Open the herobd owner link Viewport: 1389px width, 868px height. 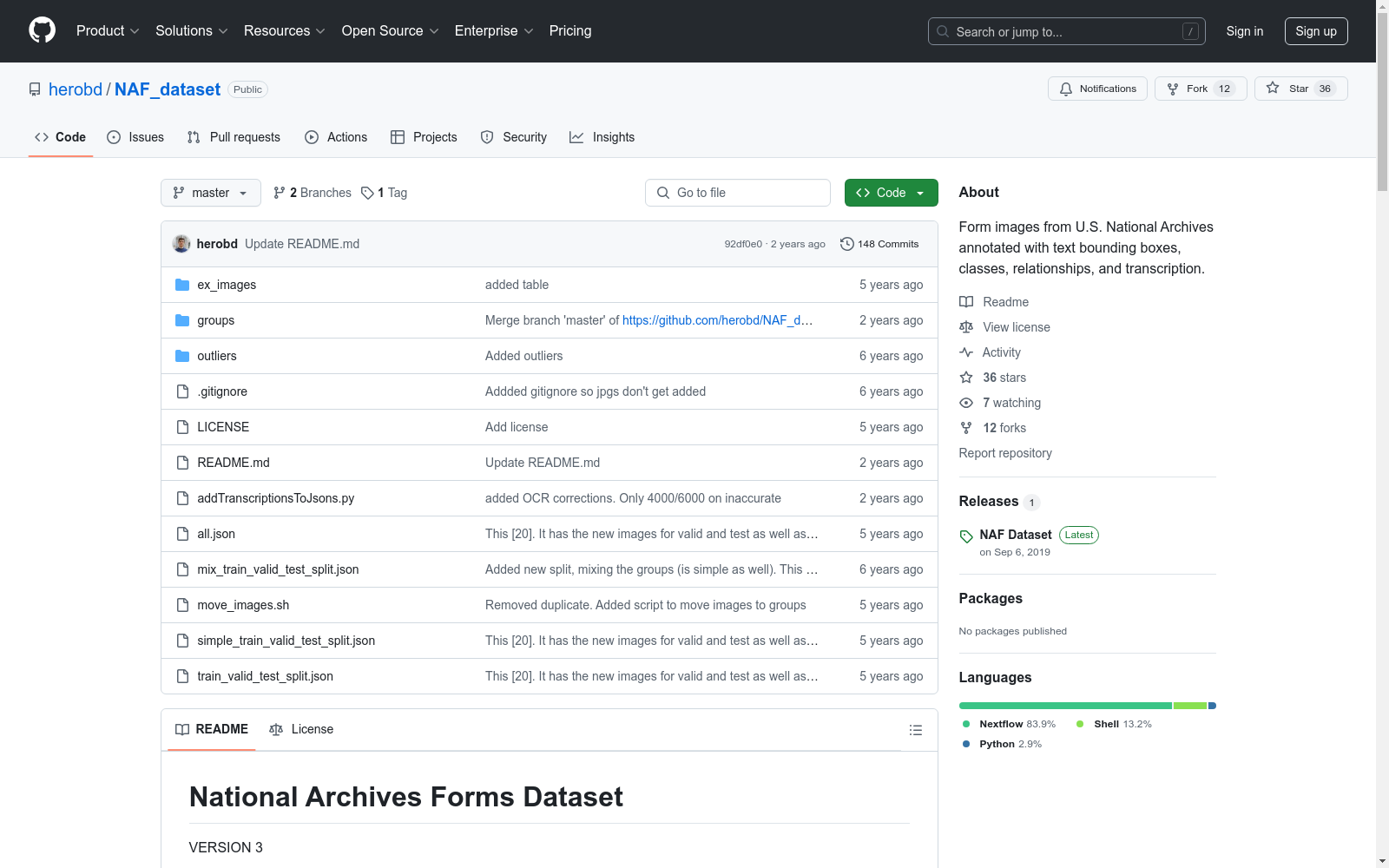point(76,89)
